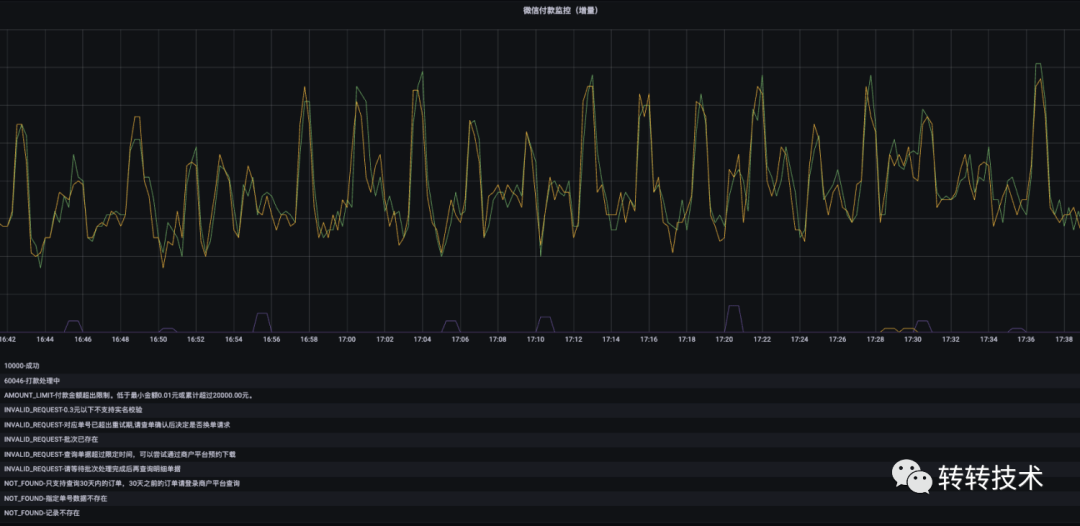Click the 17:08 time axis label
Screen dimensions: 1080x526
click(497, 339)
